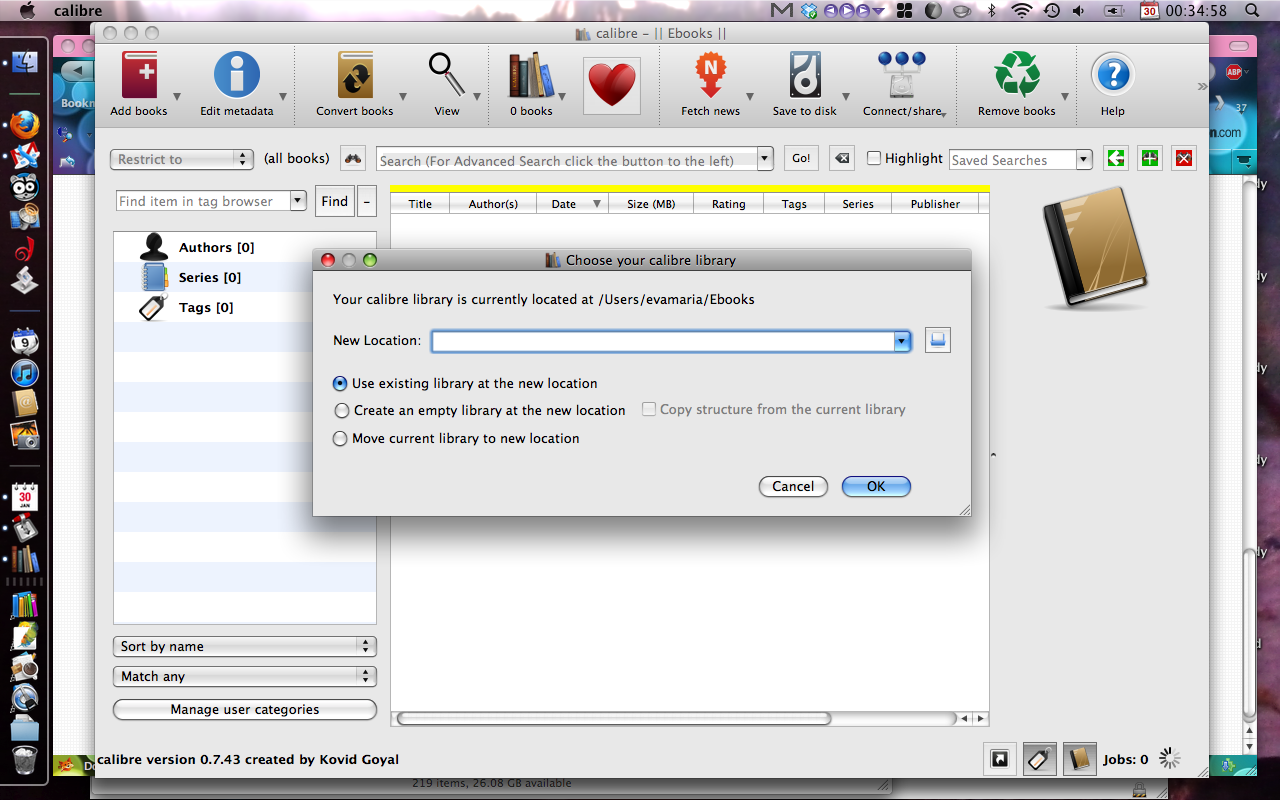Open Firefox from the Dock
1280x800 pixels.
pyautogui.click(x=25, y=125)
